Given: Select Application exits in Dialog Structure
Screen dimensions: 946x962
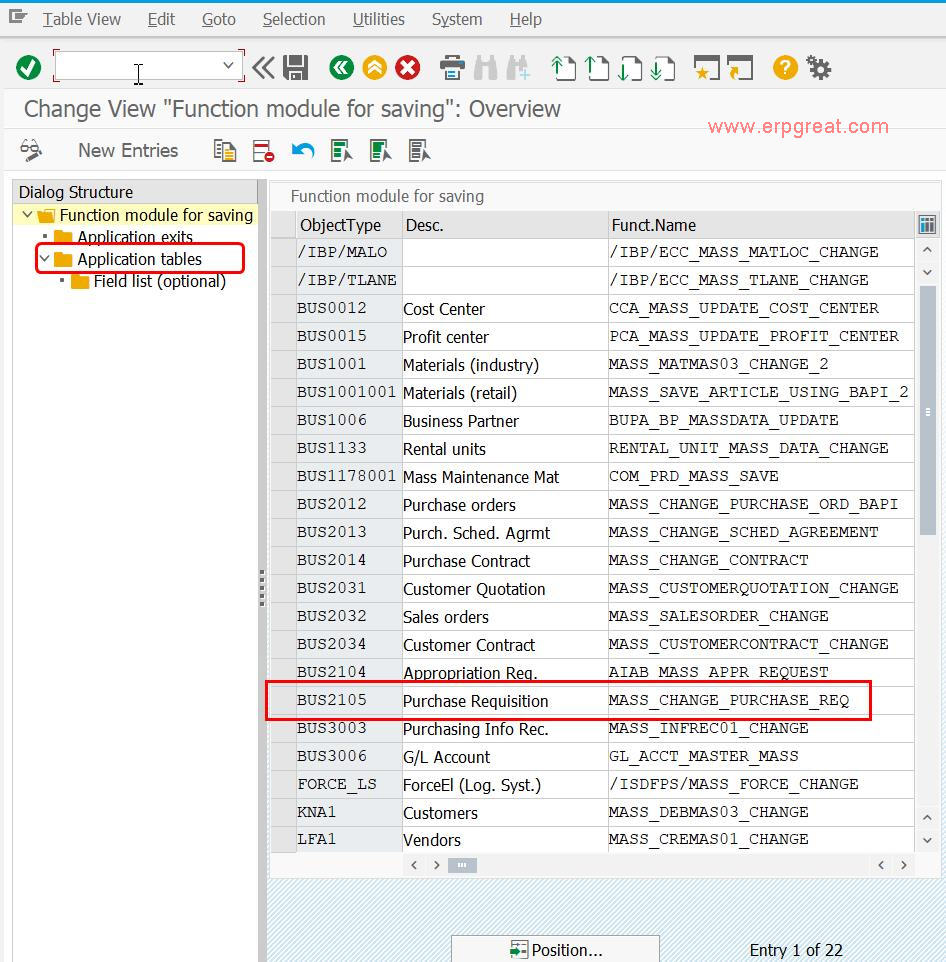Looking at the screenshot, I should (x=135, y=237).
